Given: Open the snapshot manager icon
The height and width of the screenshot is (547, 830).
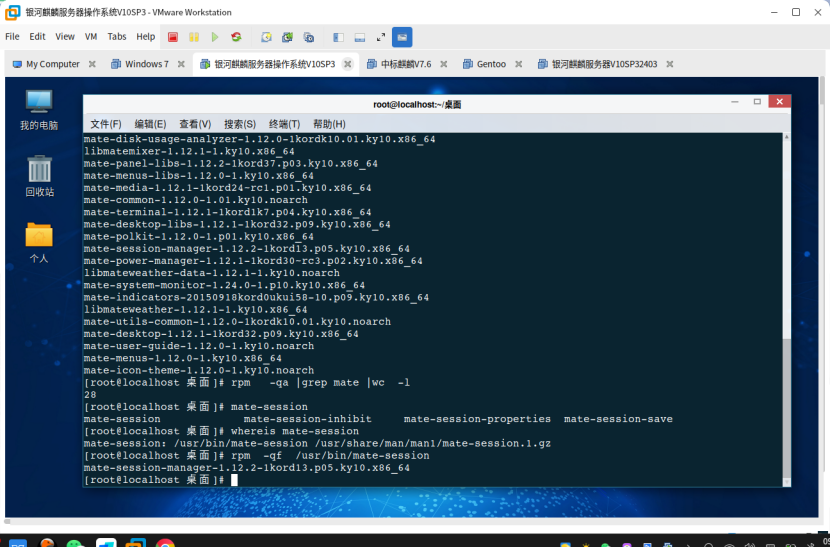Looking at the screenshot, I should 309,37.
